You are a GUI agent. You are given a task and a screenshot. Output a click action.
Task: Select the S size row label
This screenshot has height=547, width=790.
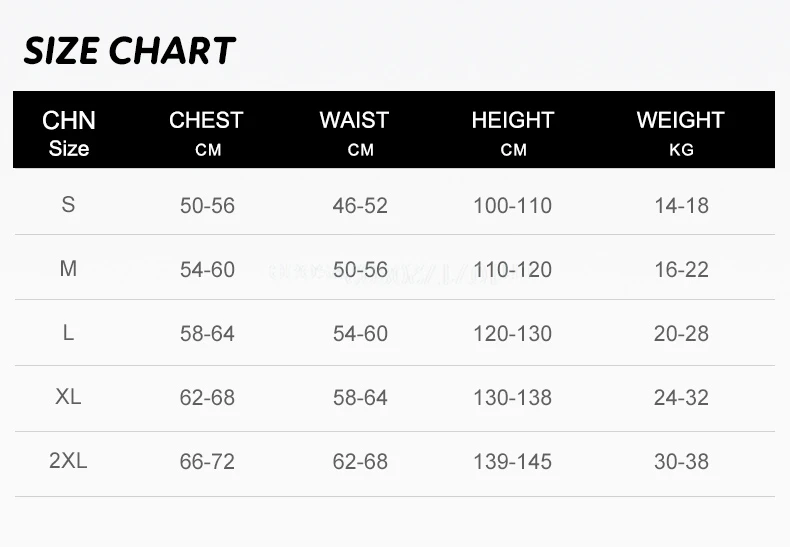pyautogui.click(x=68, y=204)
